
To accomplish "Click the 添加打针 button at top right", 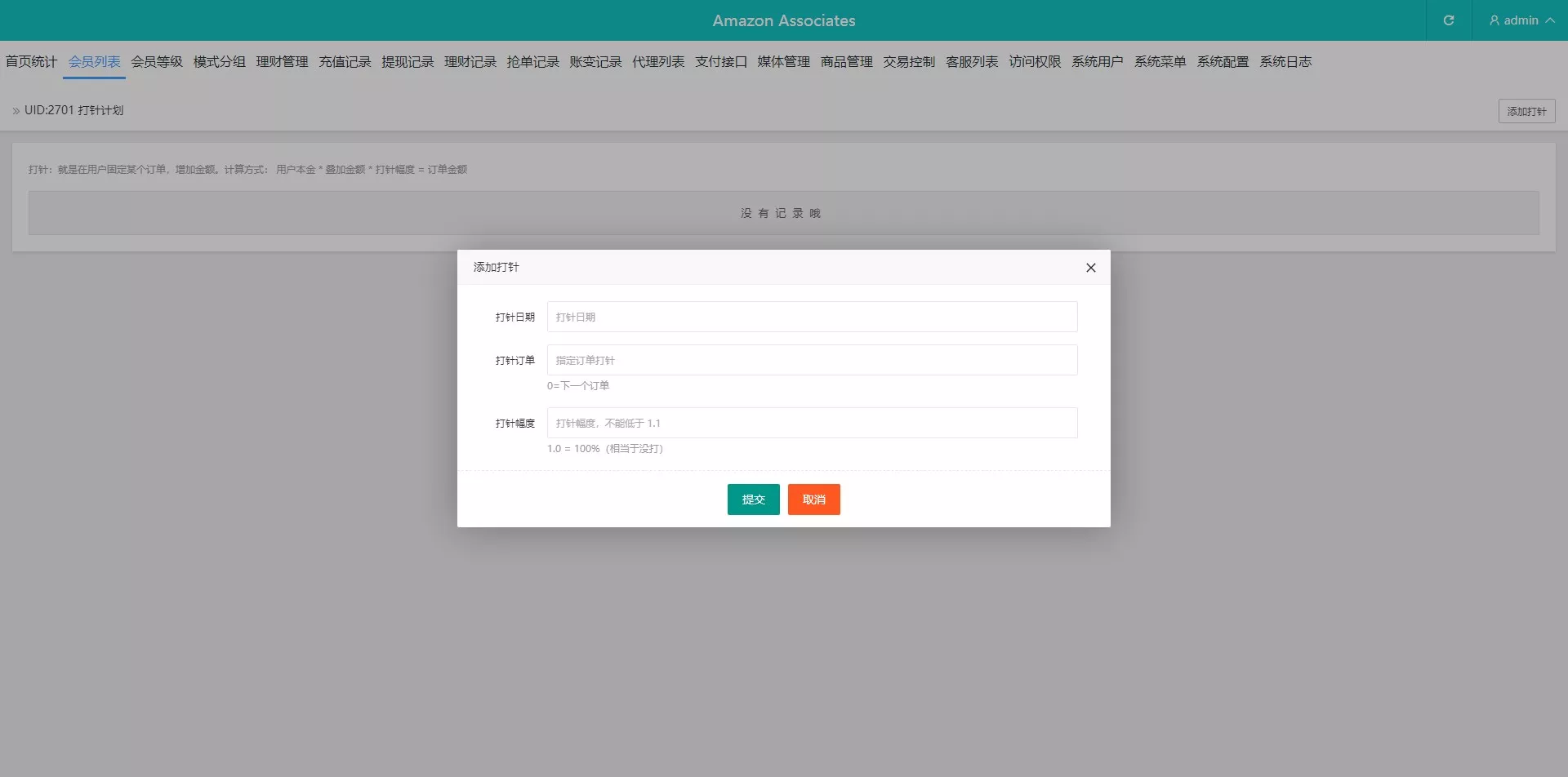I will (1526, 111).
